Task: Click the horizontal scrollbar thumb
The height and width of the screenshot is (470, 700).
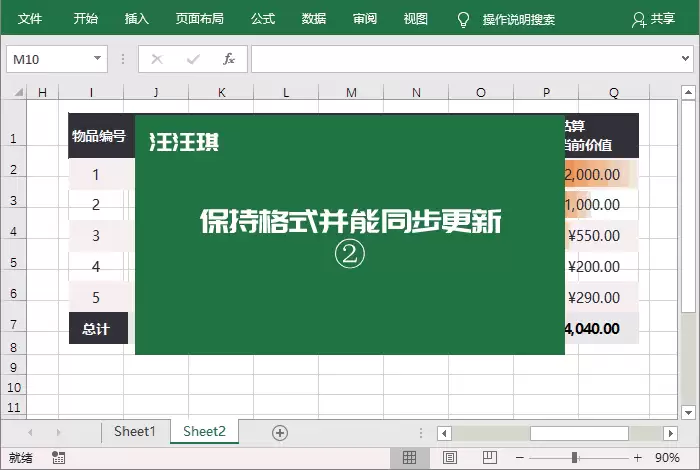Action: click(579, 433)
